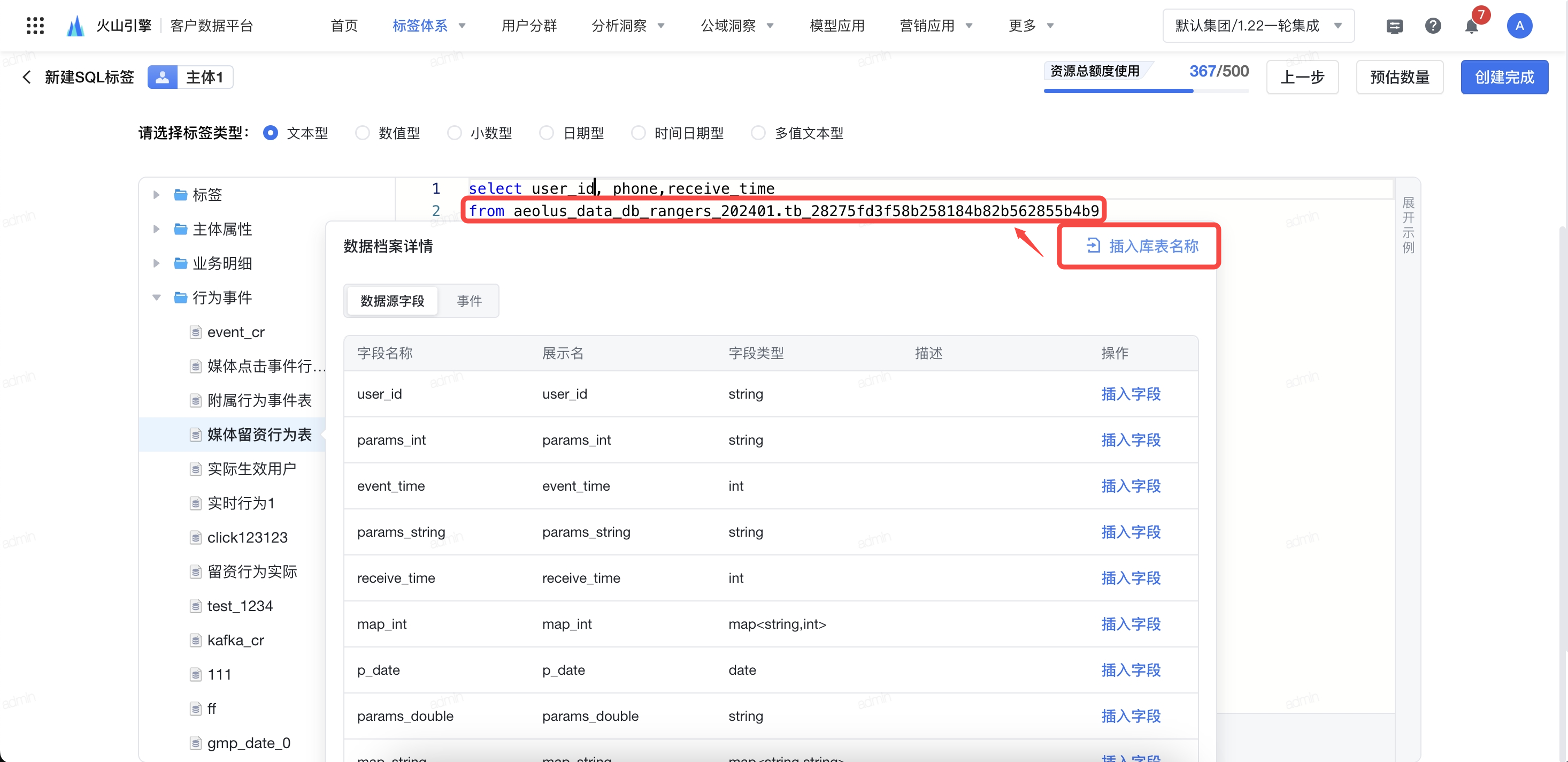
Task: Open the app grid launcher icon
Action: (35, 26)
